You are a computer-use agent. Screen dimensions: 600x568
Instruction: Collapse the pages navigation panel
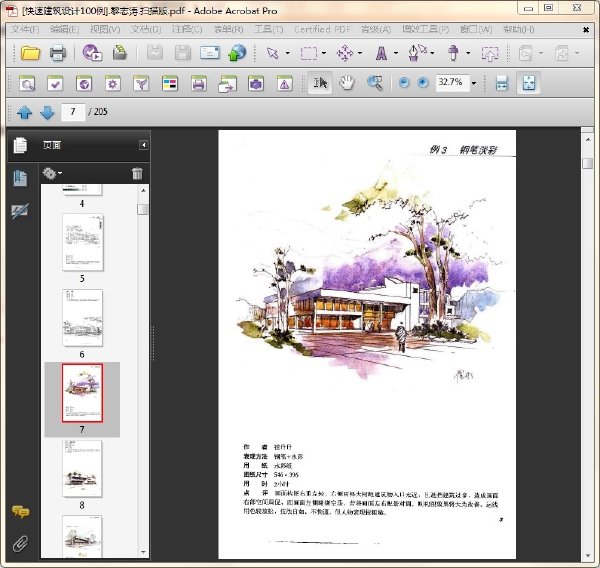coord(143,145)
